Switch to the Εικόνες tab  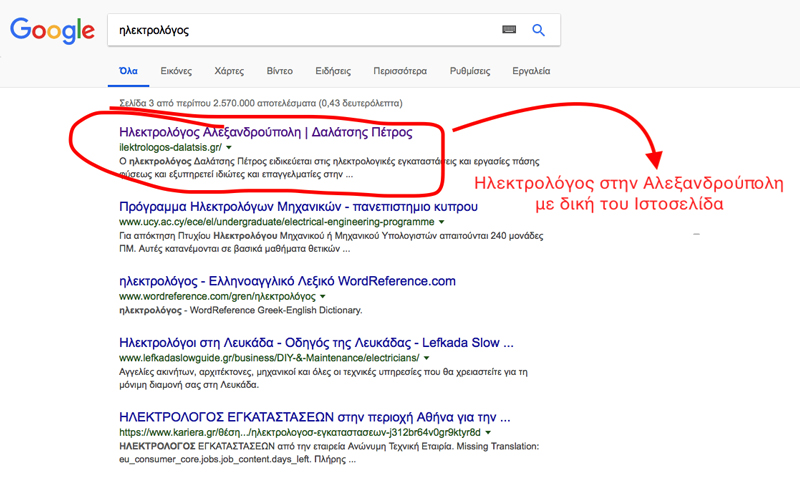coord(176,72)
